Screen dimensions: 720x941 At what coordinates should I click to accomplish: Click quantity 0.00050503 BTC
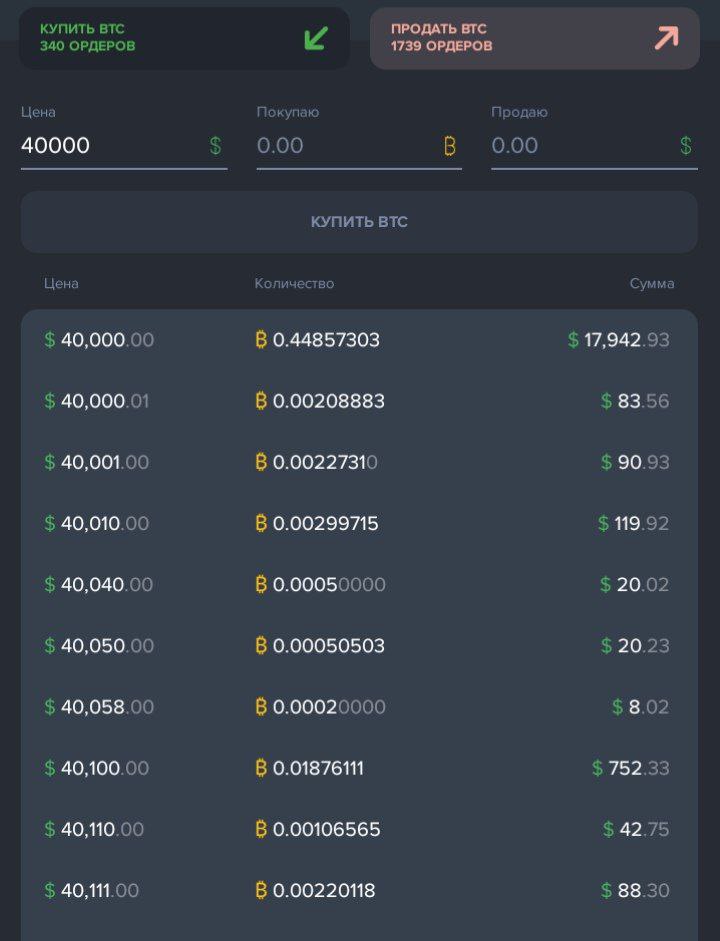pyautogui.click(x=320, y=646)
